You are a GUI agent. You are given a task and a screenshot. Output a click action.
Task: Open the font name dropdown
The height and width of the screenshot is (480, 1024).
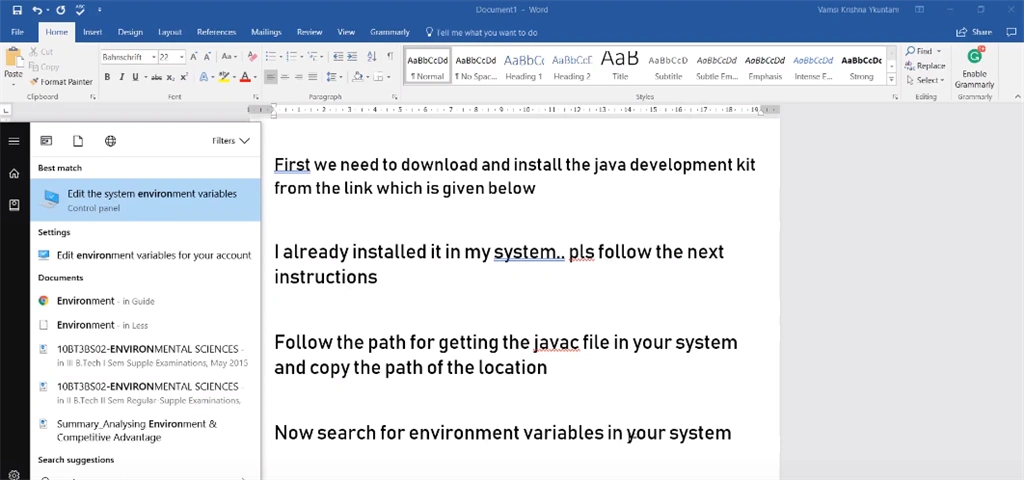(153, 57)
